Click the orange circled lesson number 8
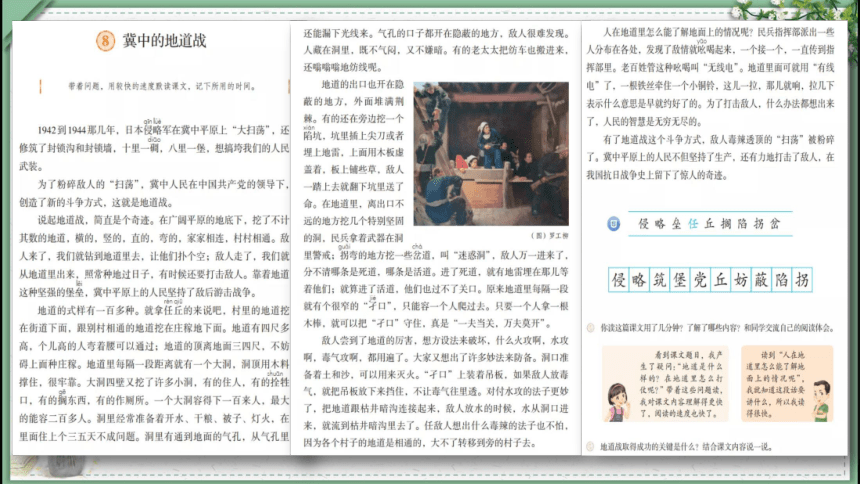Screen dimensions: 860x484 (x=105, y=41)
